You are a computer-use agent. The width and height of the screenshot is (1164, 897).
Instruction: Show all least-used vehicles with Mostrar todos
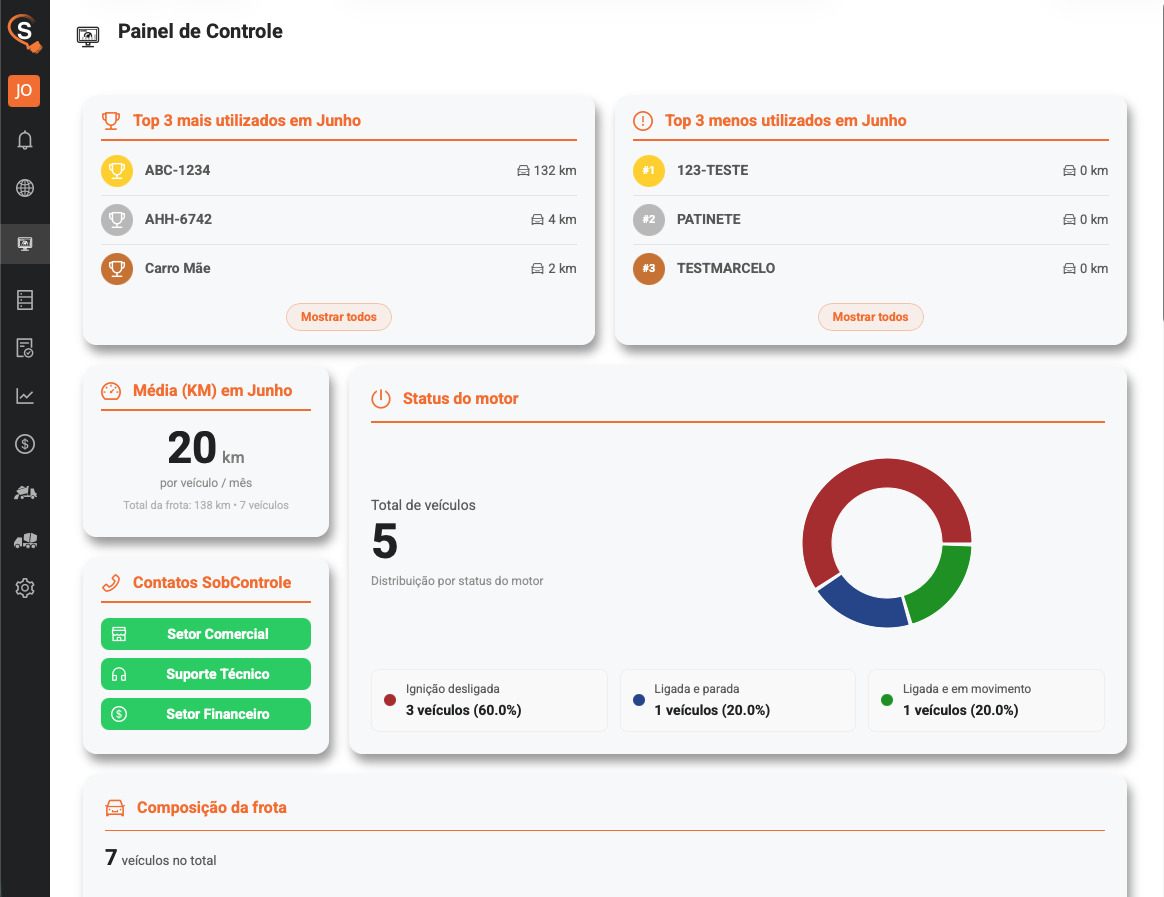(x=870, y=317)
